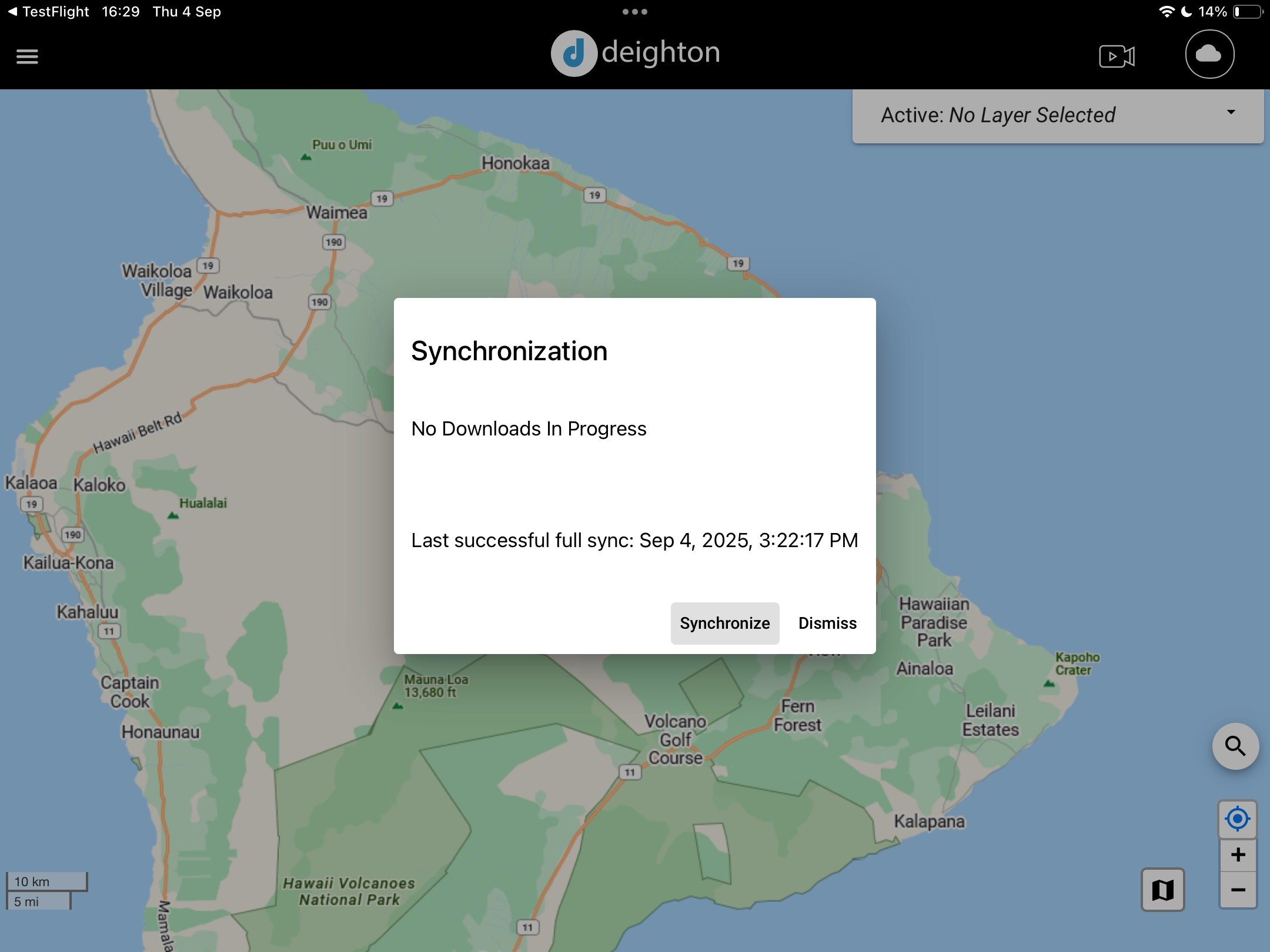1270x952 pixels.
Task: Tap the cloud sync icon
Action: [1209, 54]
